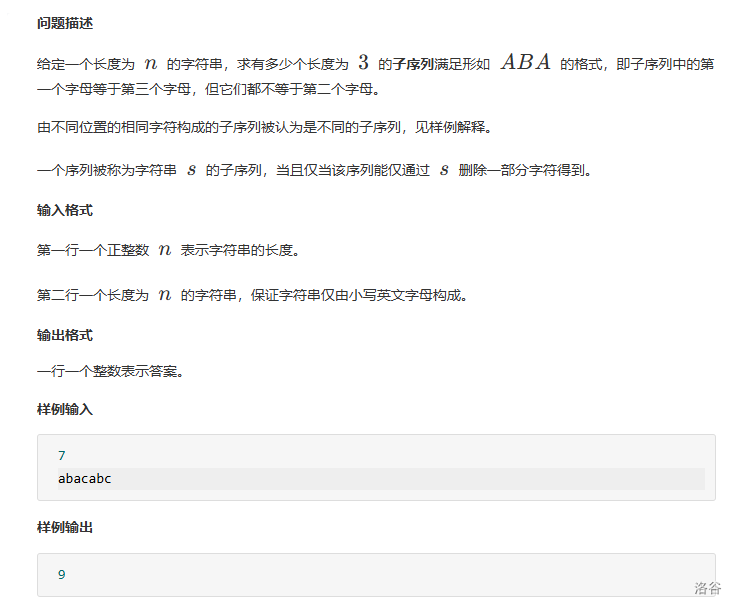Screen dimensions: 735x608
Task: Click the 输入格式 heading
Action: 65,210
